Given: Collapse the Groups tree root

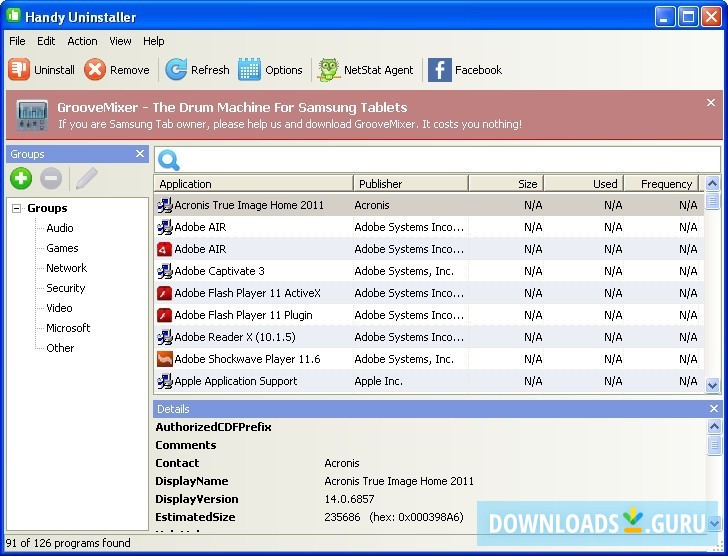Looking at the screenshot, I should [x=17, y=208].
